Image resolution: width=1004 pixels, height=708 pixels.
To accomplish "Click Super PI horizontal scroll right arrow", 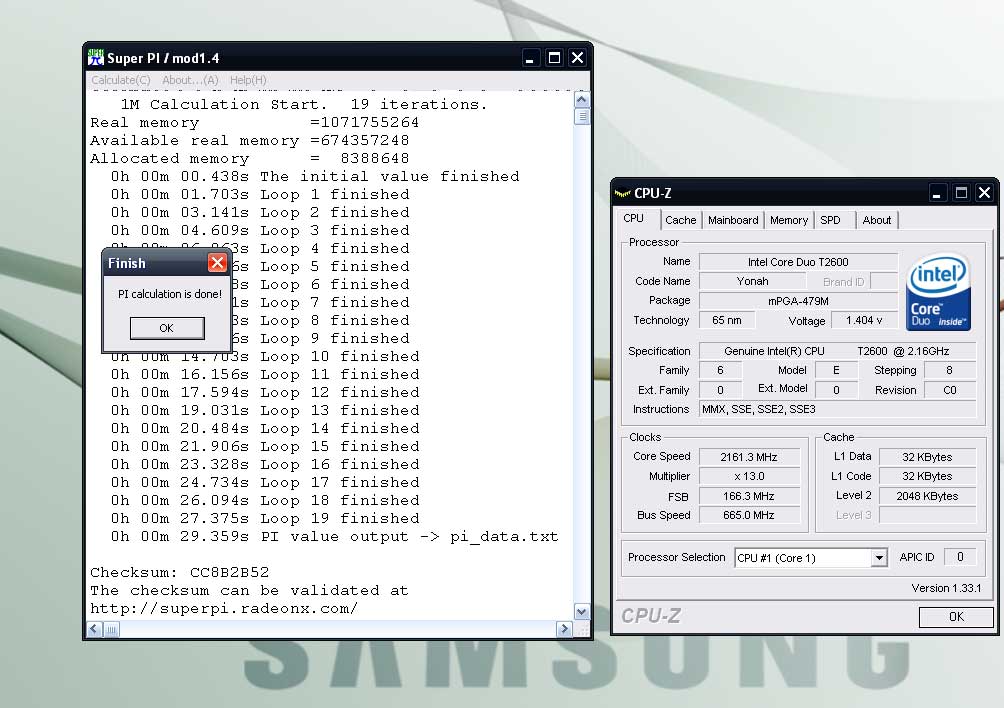I will pos(564,629).
